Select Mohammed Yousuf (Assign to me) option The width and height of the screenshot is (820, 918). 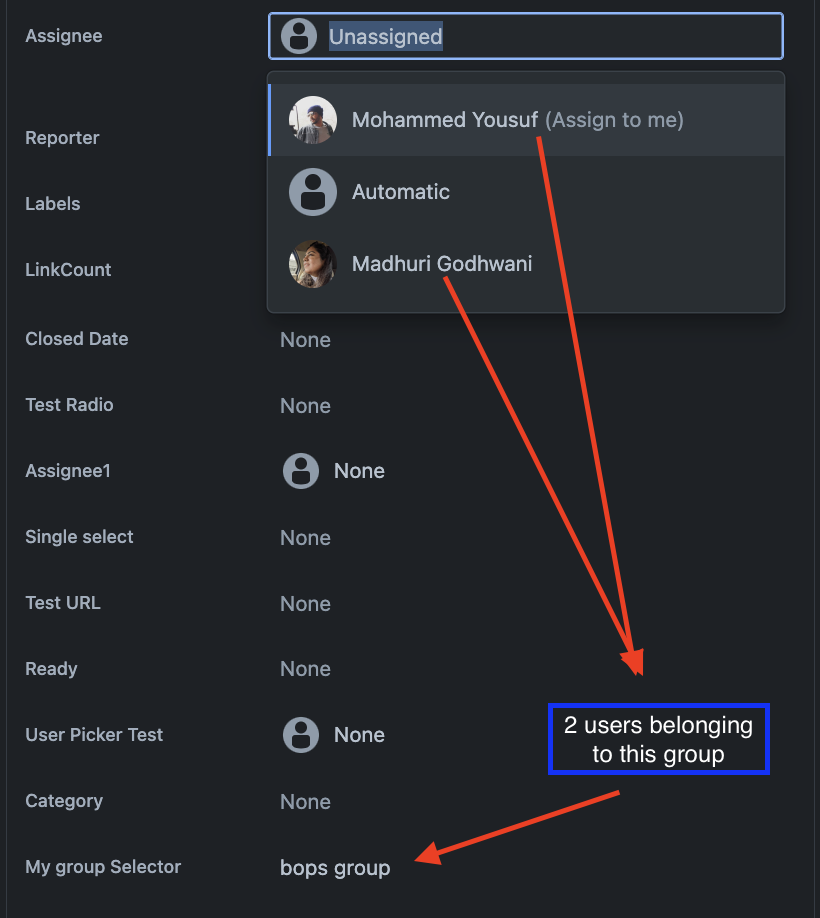point(517,120)
